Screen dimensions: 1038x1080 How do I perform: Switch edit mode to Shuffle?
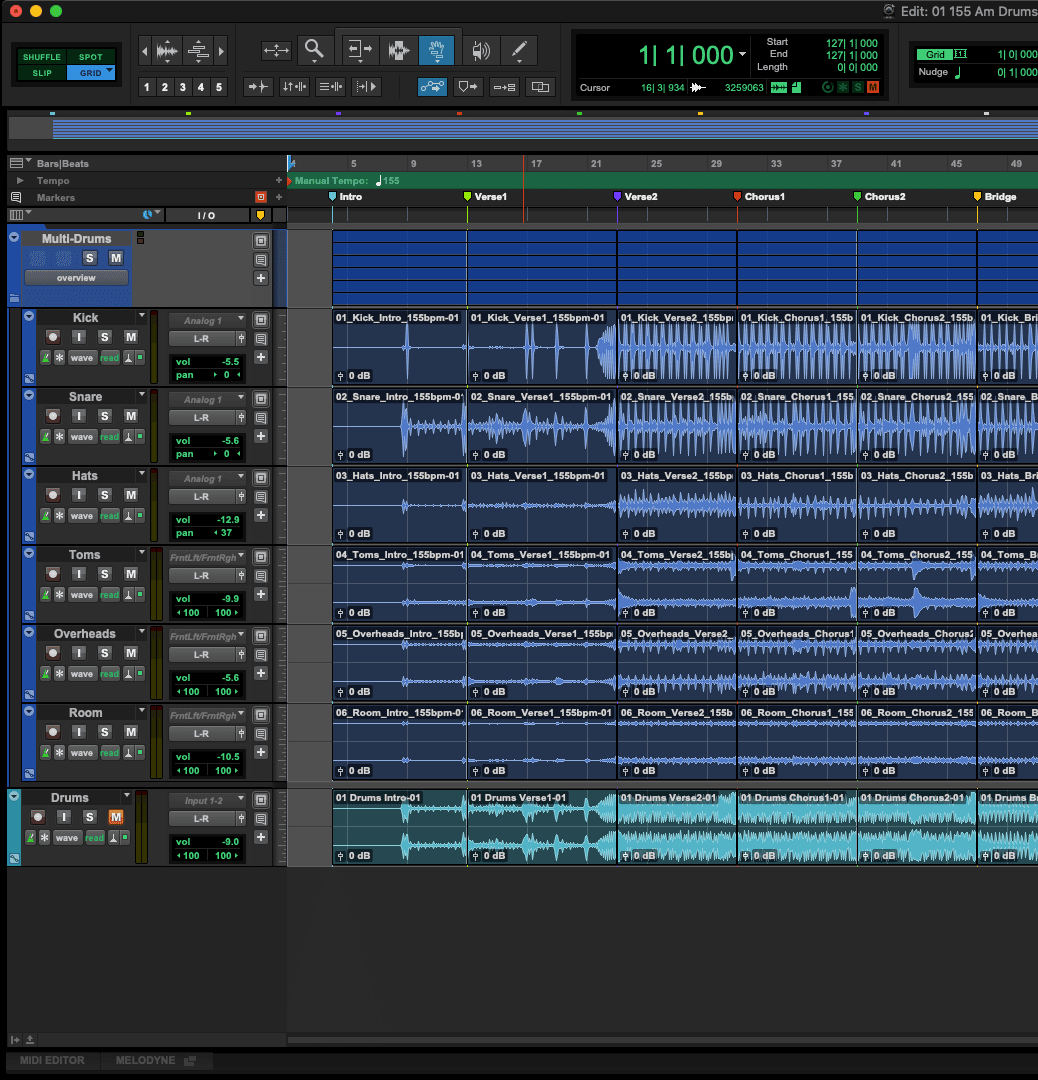[41, 57]
